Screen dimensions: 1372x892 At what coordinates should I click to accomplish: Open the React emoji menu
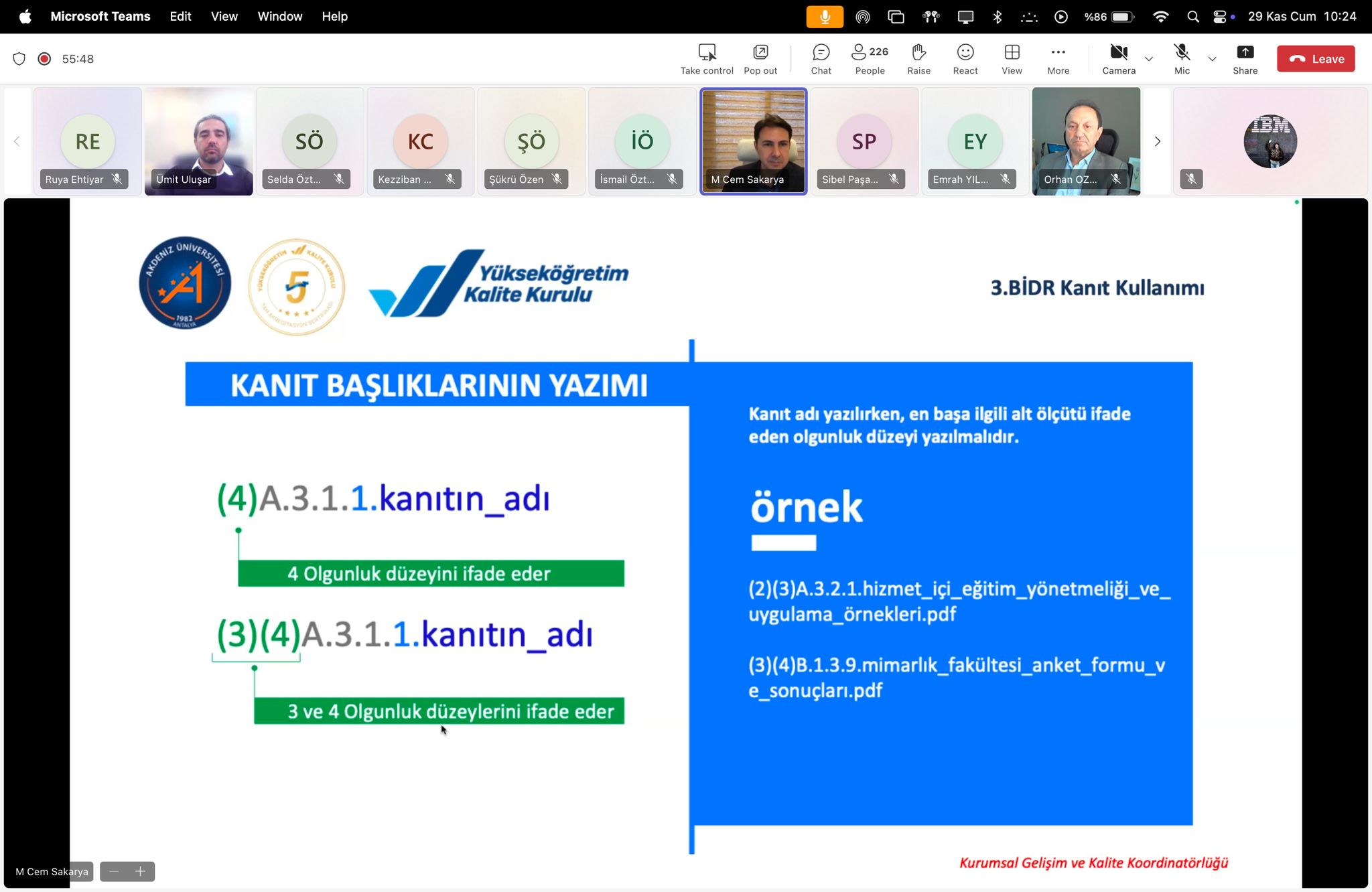click(x=965, y=59)
